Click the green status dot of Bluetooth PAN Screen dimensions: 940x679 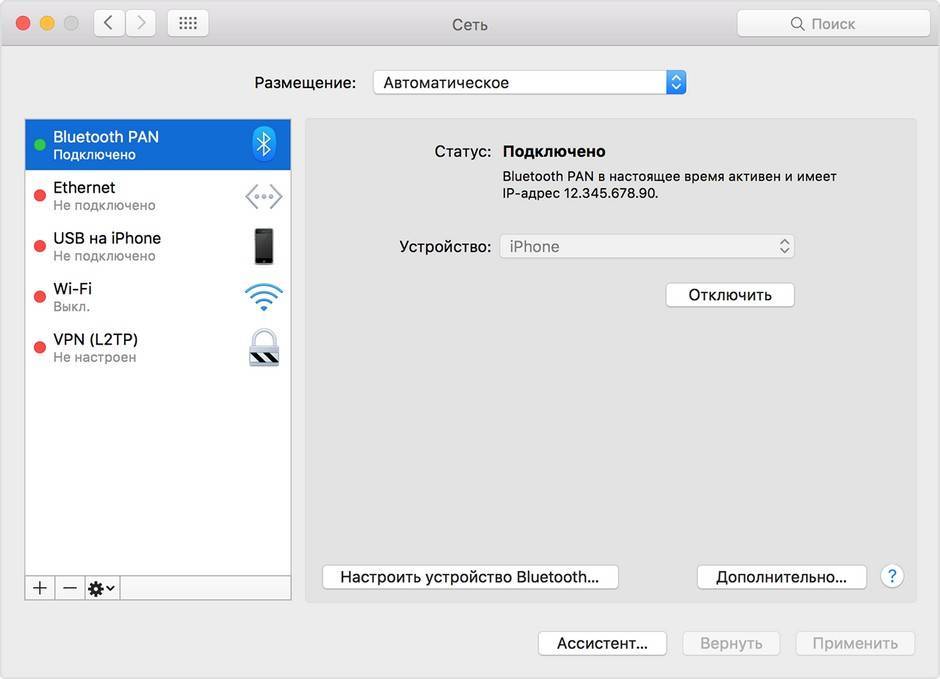[x=40, y=145]
